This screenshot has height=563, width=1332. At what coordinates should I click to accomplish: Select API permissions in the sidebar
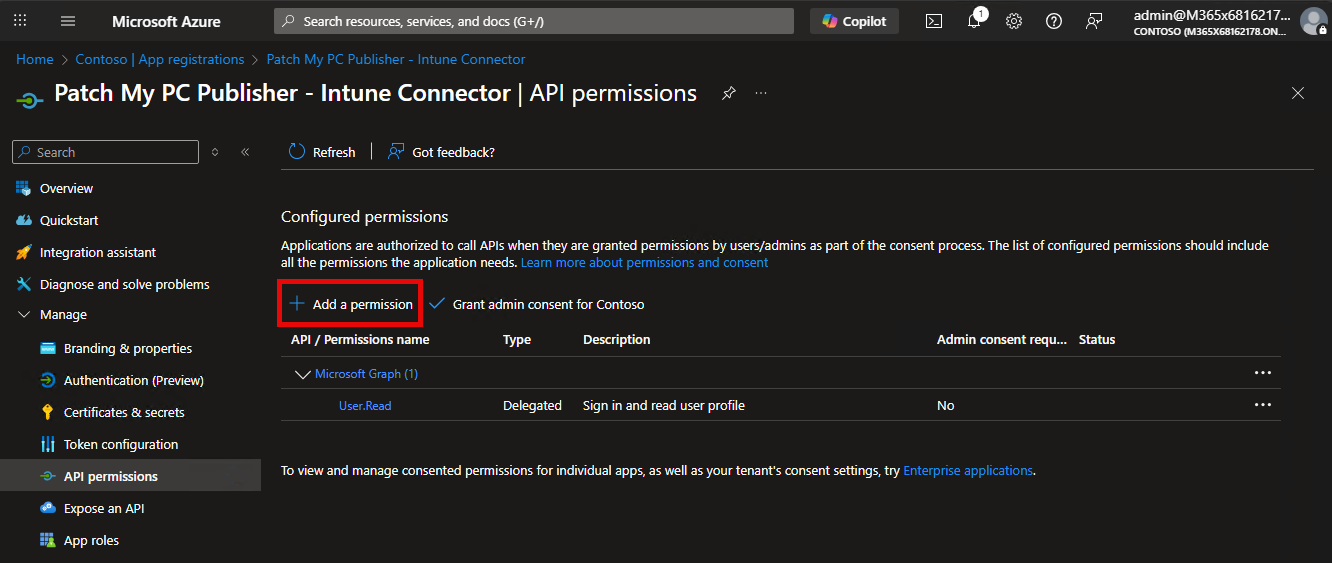click(130, 476)
